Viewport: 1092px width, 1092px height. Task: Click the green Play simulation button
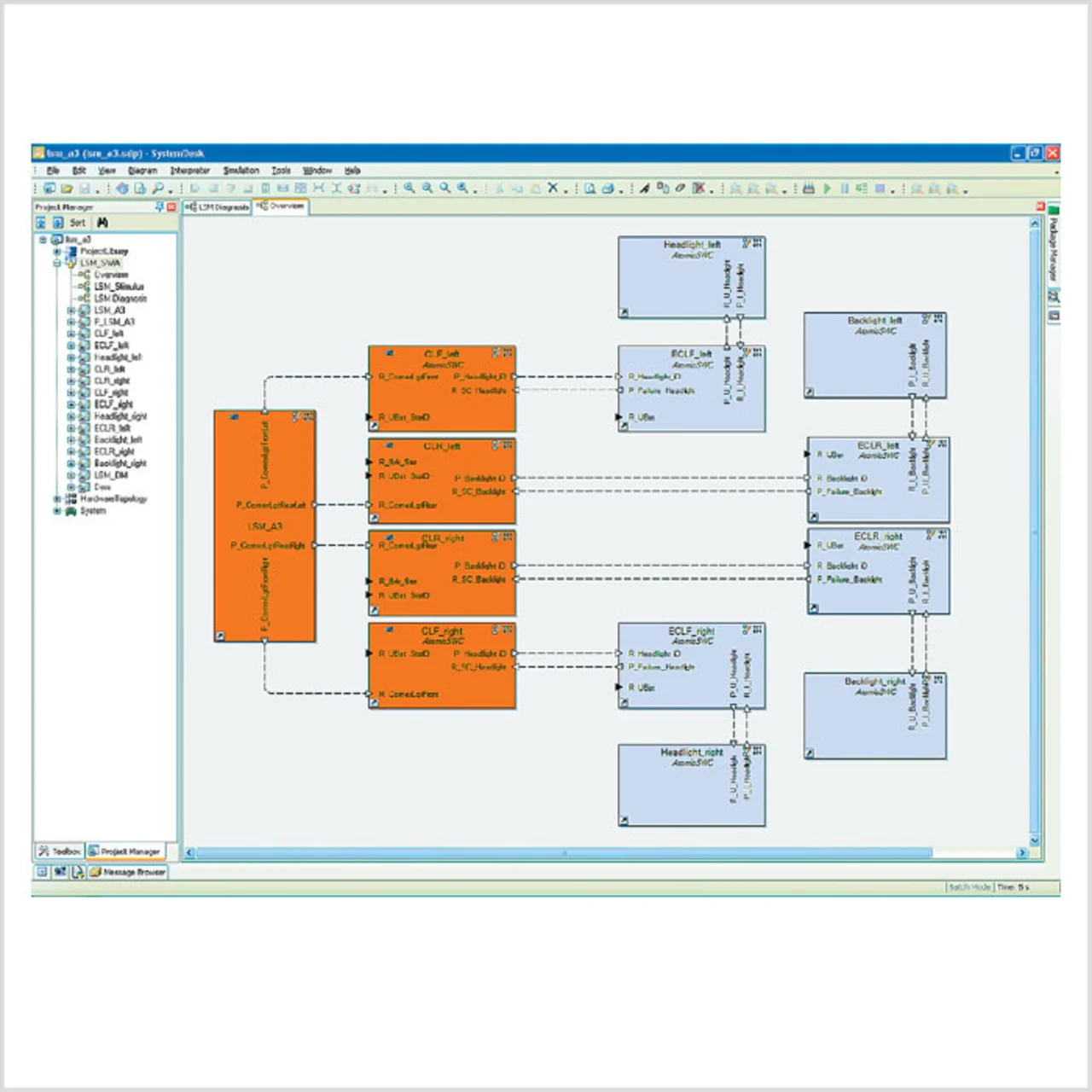tap(827, 189)
